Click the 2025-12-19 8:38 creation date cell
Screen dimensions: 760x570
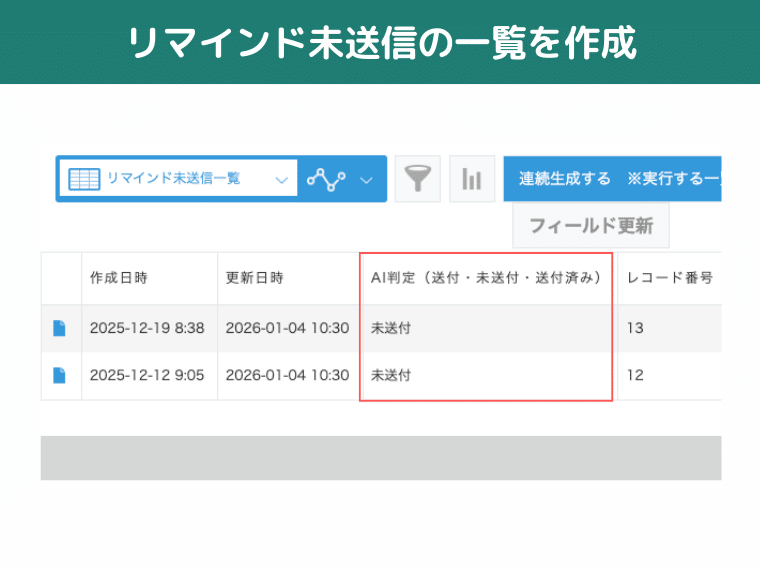coord(147,328)
